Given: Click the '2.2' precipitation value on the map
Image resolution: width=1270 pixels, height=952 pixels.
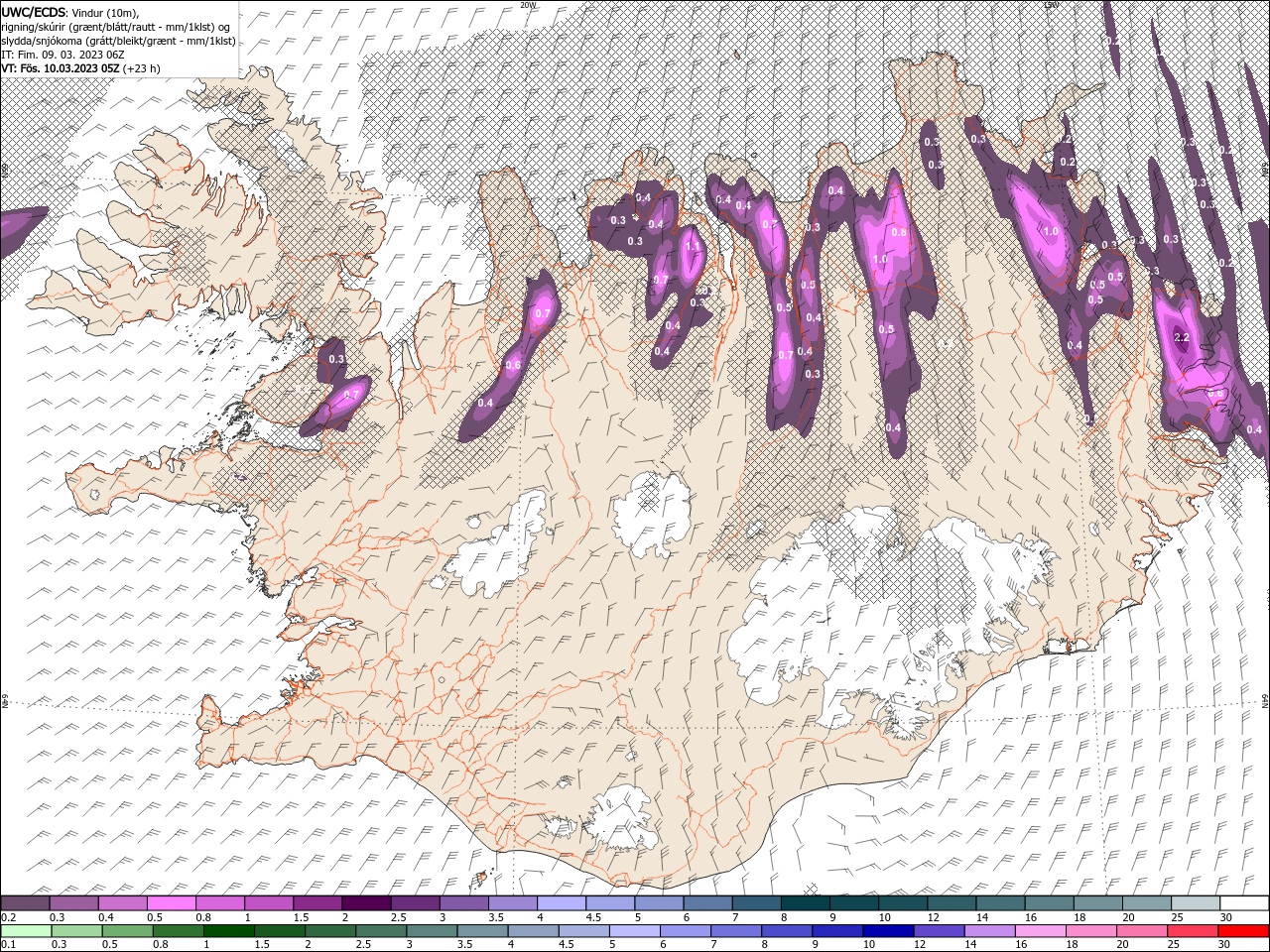Looking at the screenshot, I should click(x=1181, y=338).
